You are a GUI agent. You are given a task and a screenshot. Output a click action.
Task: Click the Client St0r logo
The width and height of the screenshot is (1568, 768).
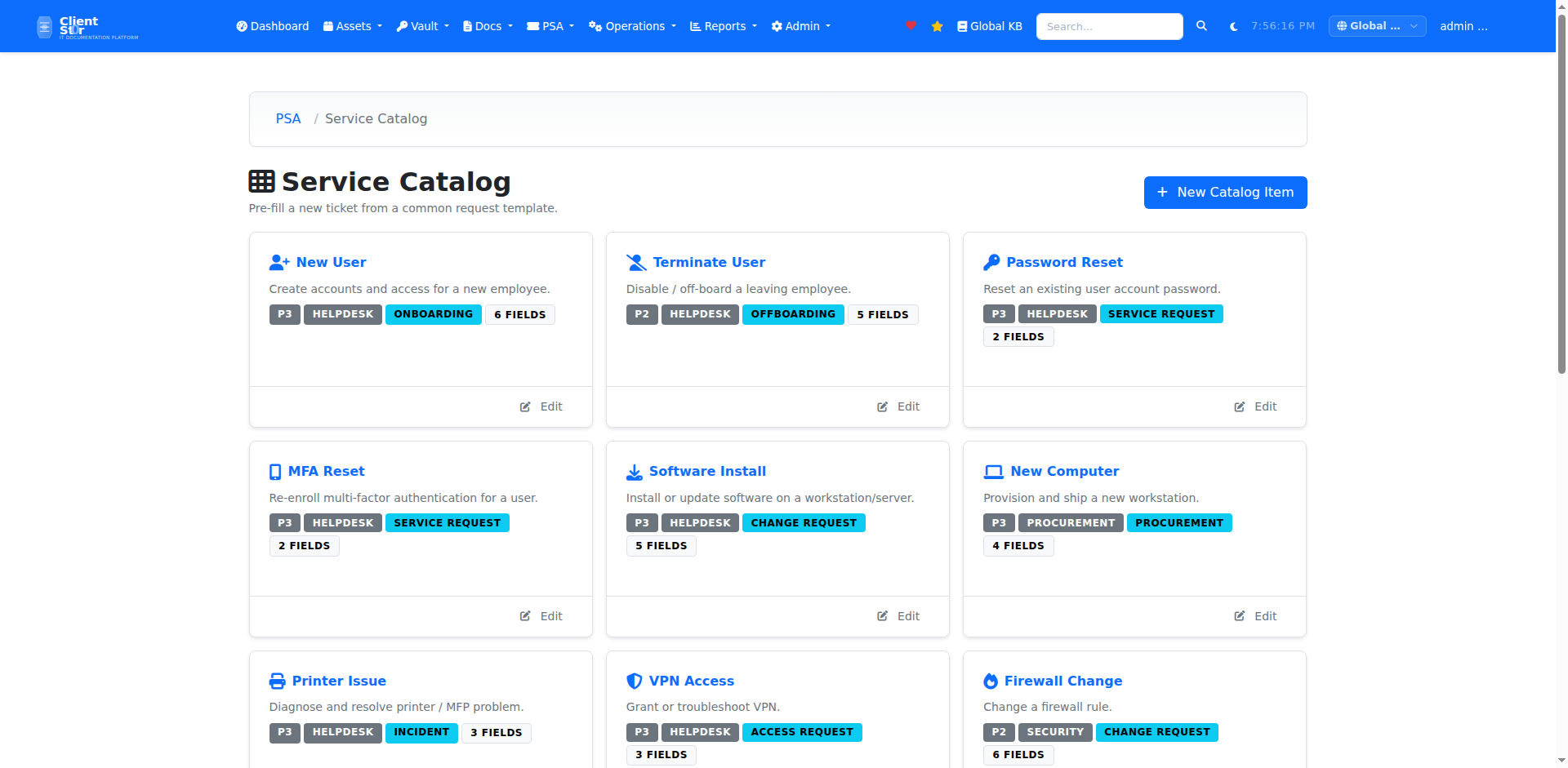coord(87,27)
